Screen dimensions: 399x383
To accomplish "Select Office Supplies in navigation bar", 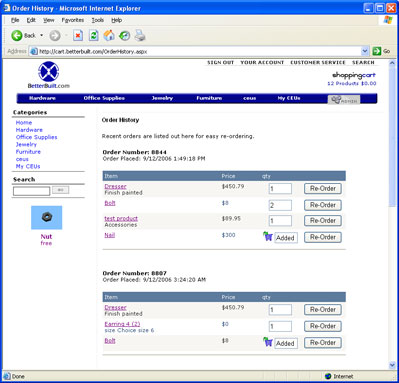I will coord(104,98).
